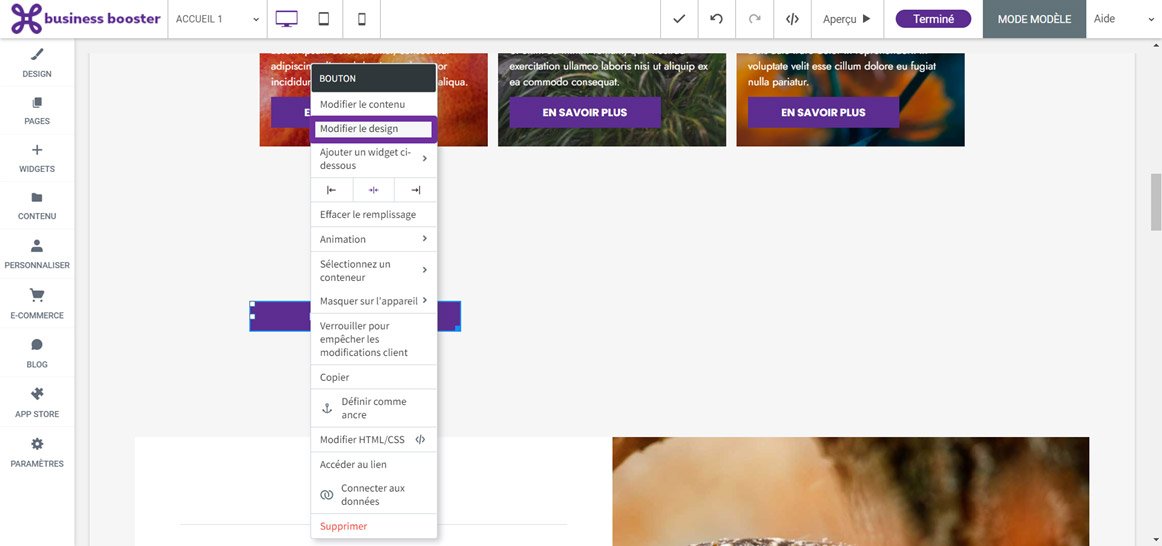Switch to mobile phone view icon
Image resolution: width=1162 pixels, height=546 pixels.
(362, 19)
